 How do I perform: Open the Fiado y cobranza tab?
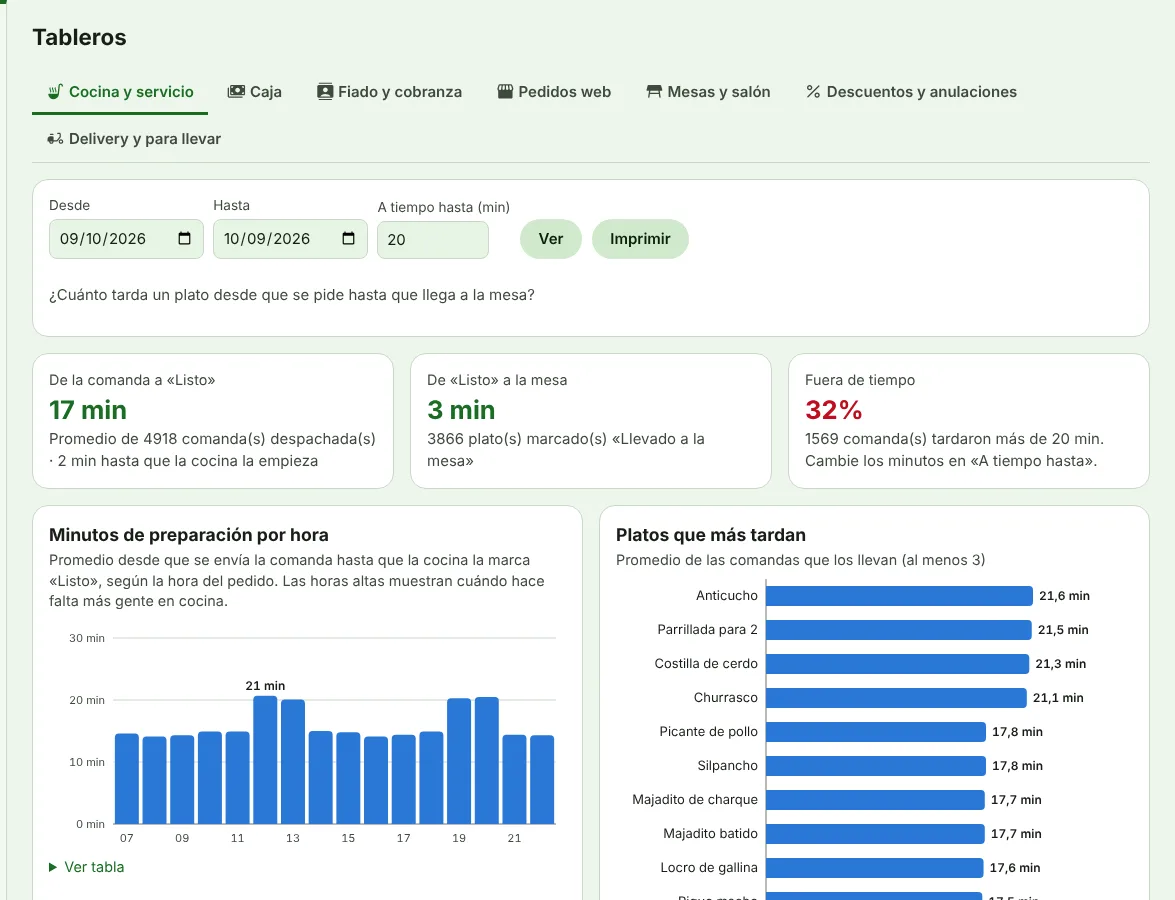390,91
